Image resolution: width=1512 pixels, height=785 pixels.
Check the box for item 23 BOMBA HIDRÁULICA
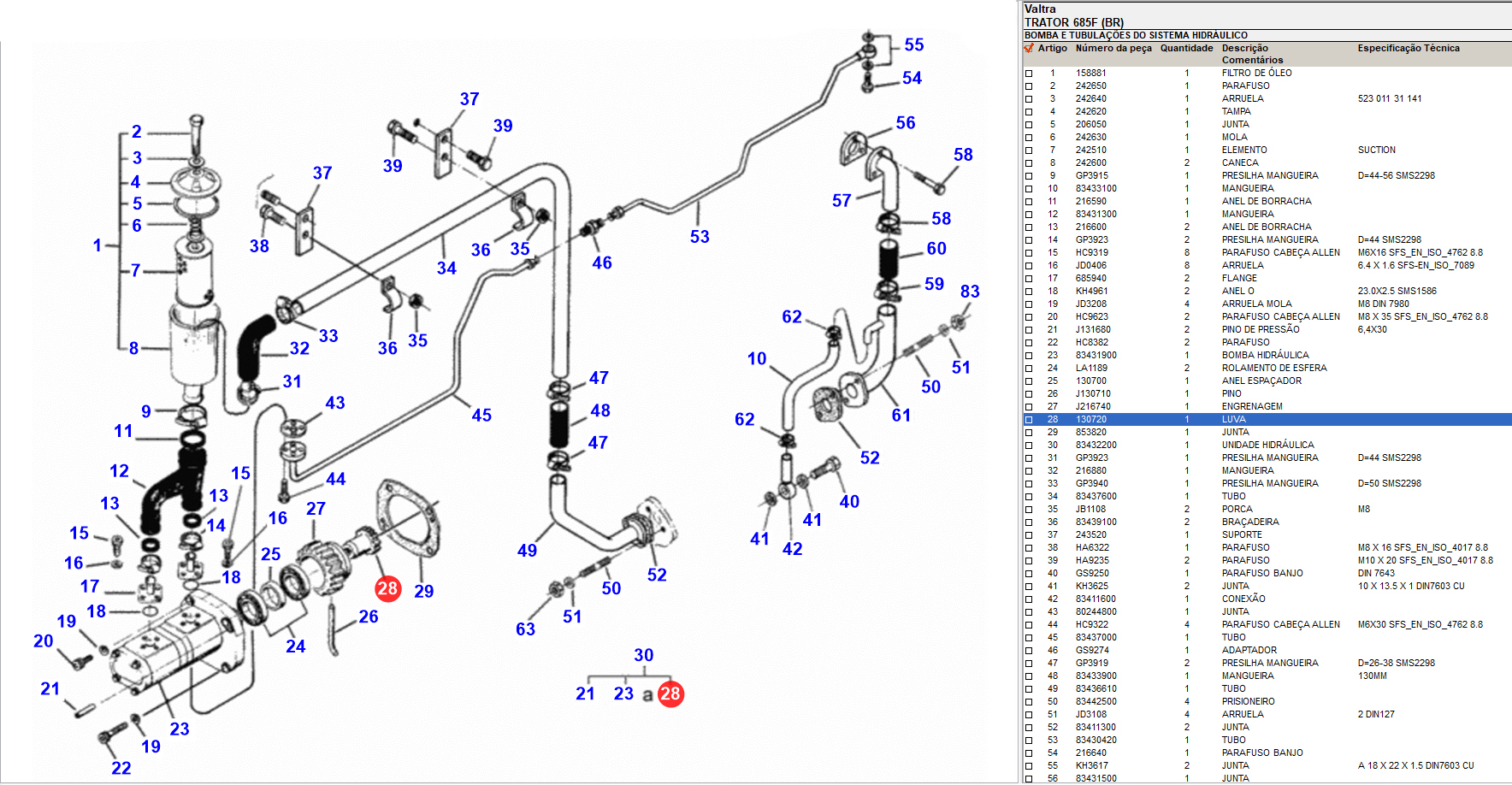[x=1029, y=356]
